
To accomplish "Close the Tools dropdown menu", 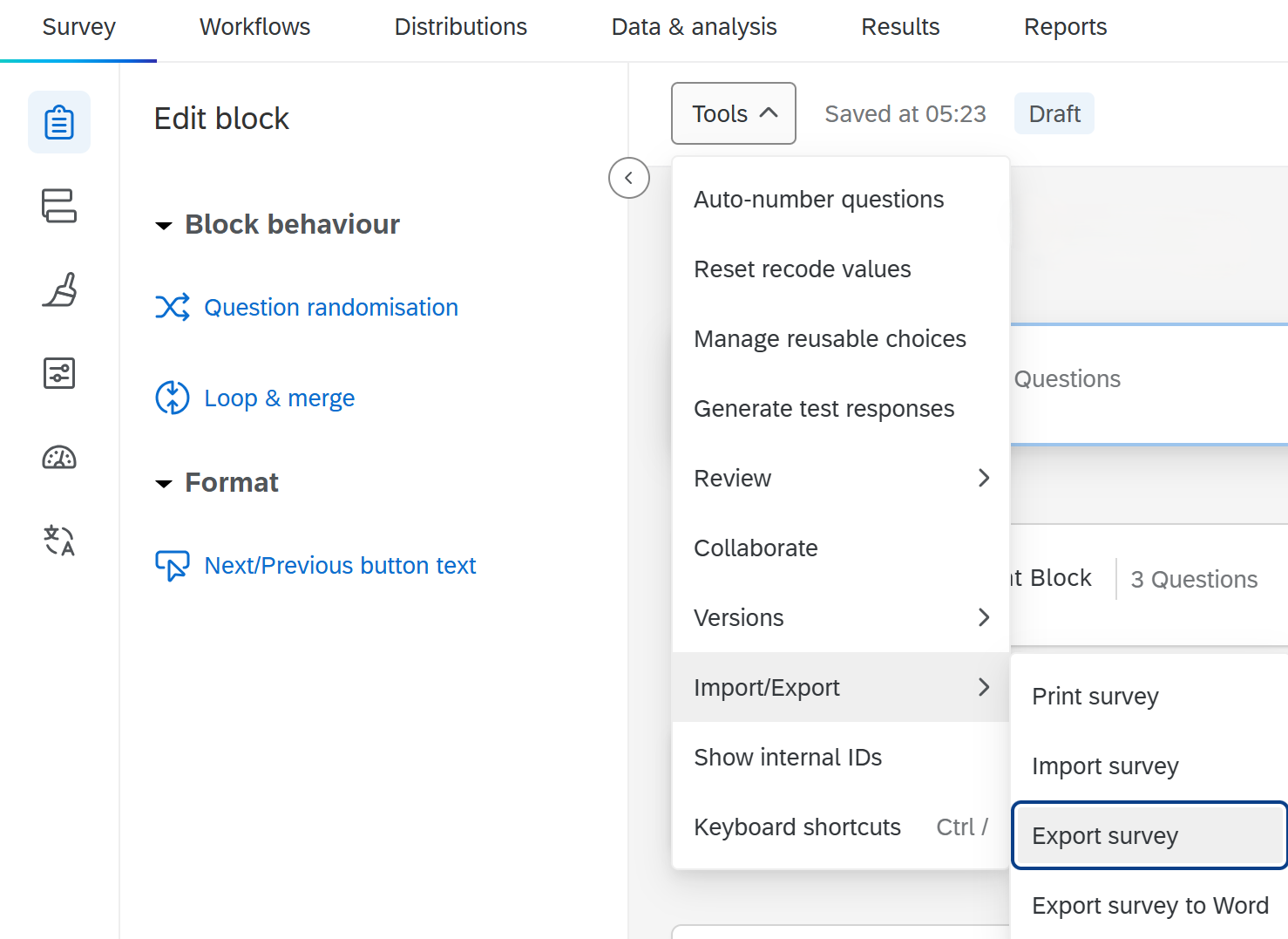I will click(734, 113).
